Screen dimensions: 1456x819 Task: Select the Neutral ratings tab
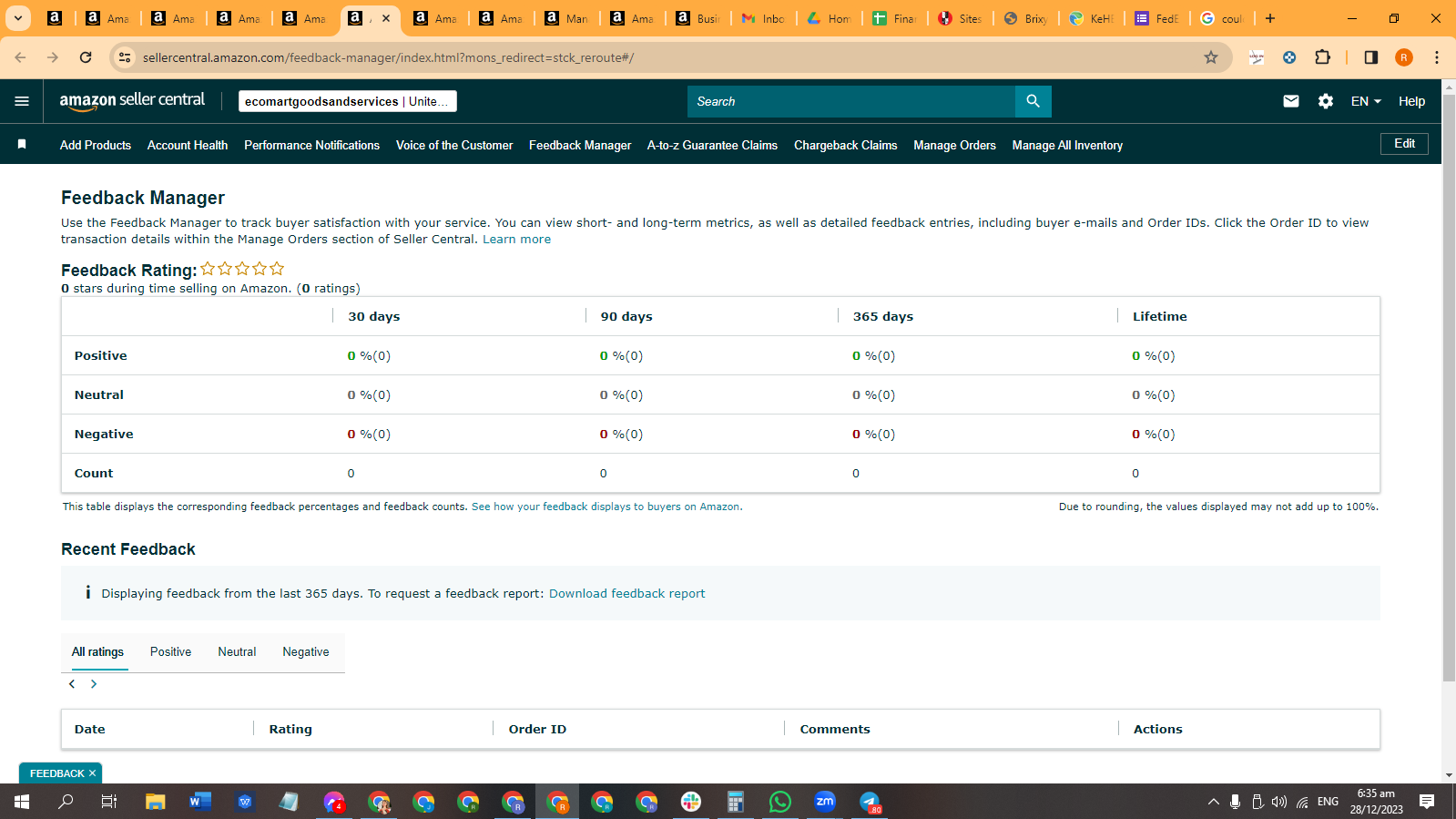tap(237, 652)
